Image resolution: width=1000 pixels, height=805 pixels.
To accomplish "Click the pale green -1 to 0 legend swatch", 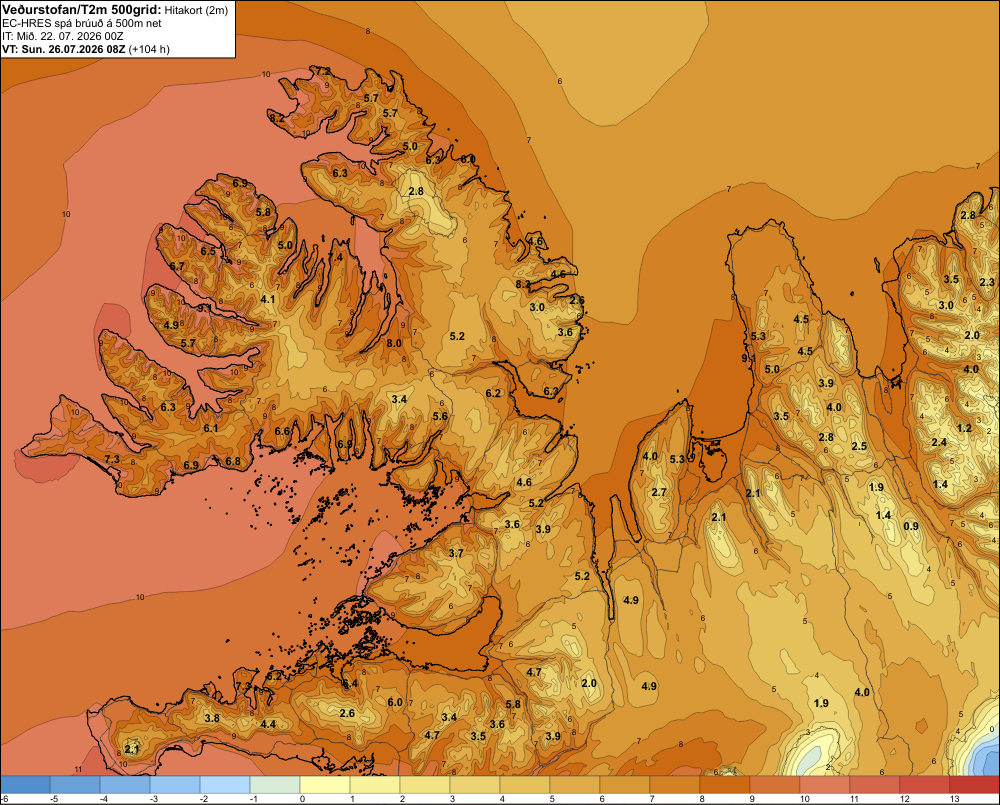I will coord(275,784).
